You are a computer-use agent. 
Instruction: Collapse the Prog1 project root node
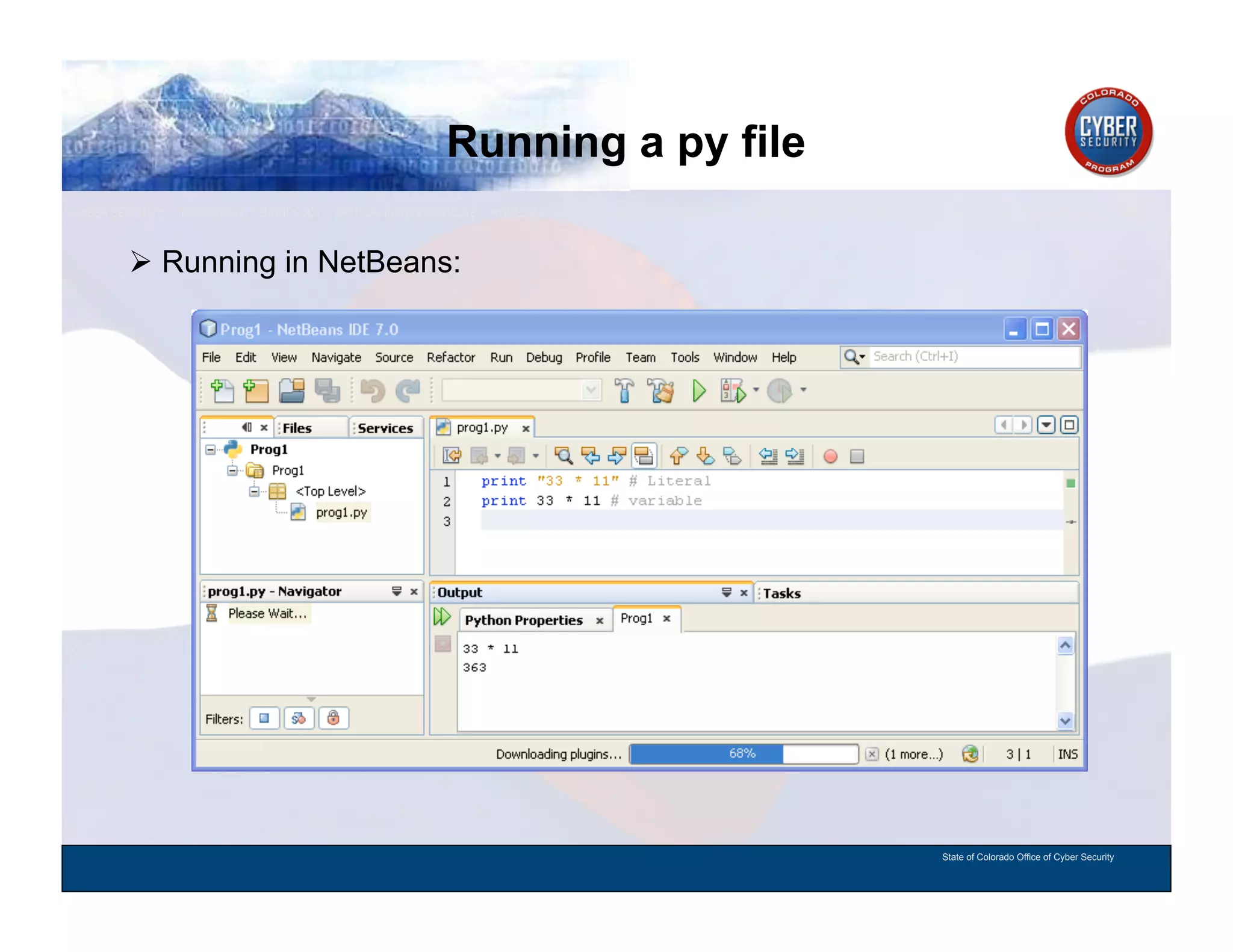click(210, 450)
